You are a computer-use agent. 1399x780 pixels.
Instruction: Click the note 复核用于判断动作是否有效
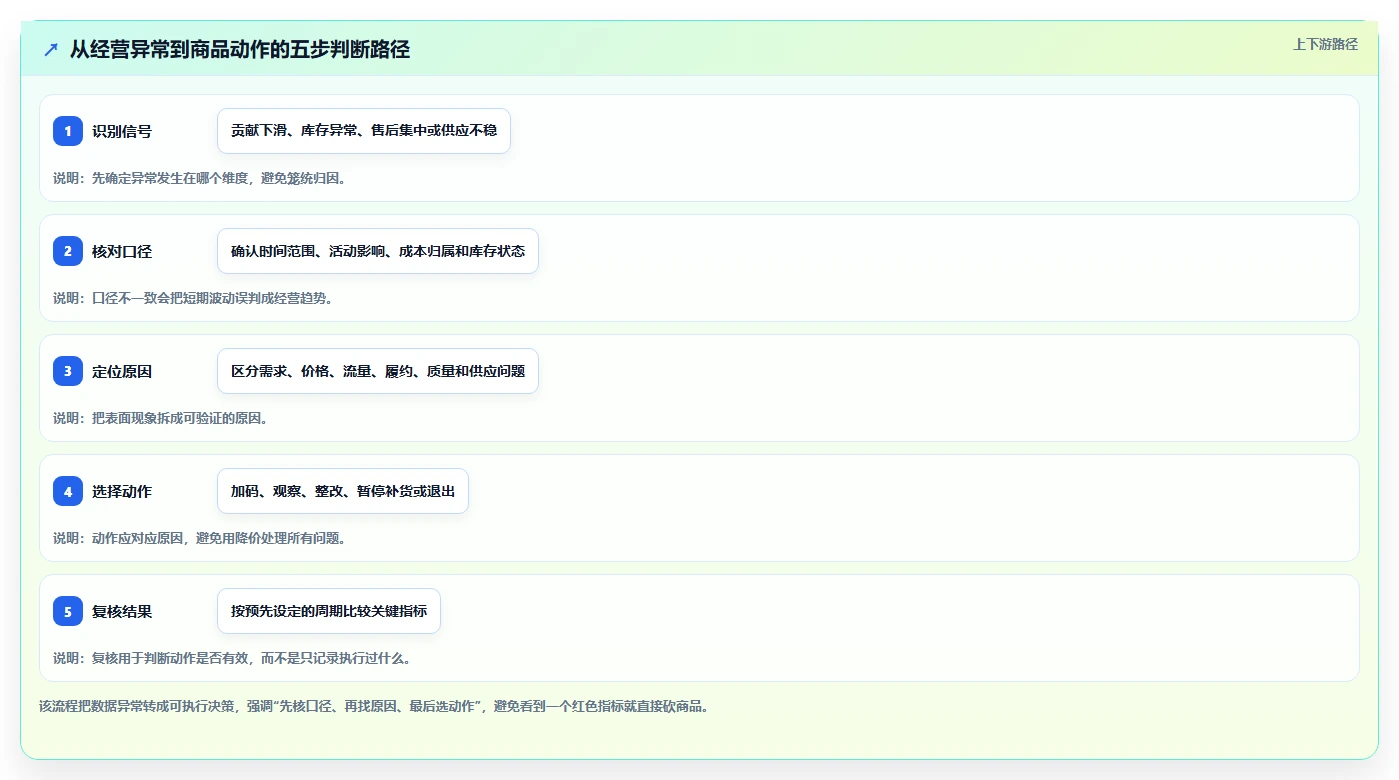pos(232,658)
